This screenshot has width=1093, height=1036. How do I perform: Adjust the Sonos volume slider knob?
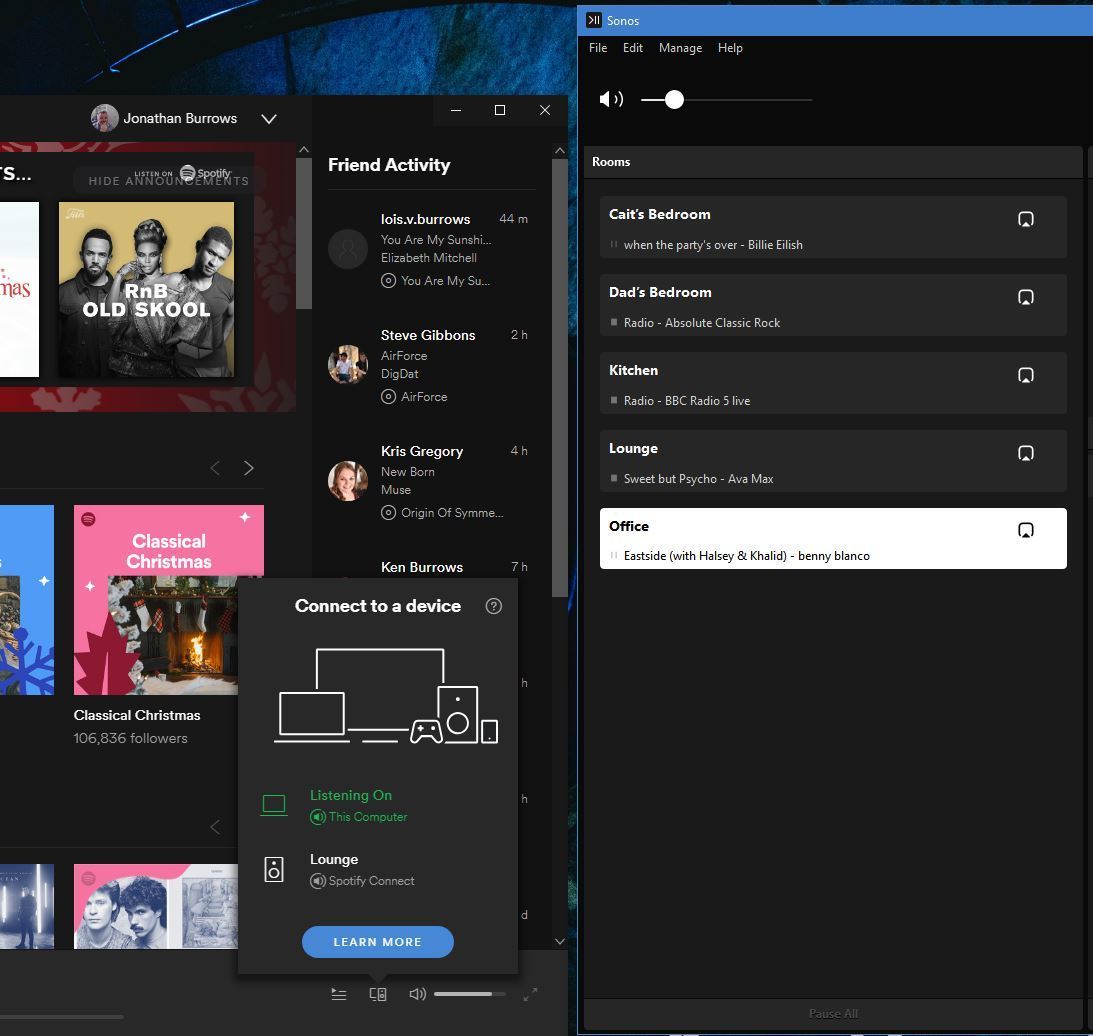tap(674, 100)
